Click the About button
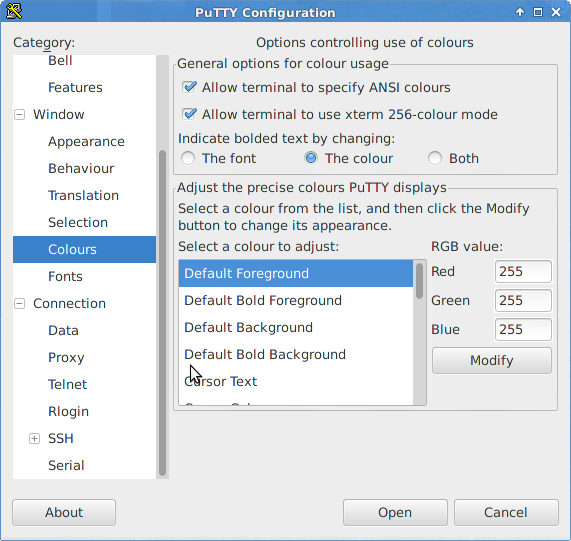571x541 pixels. point(64,512)
